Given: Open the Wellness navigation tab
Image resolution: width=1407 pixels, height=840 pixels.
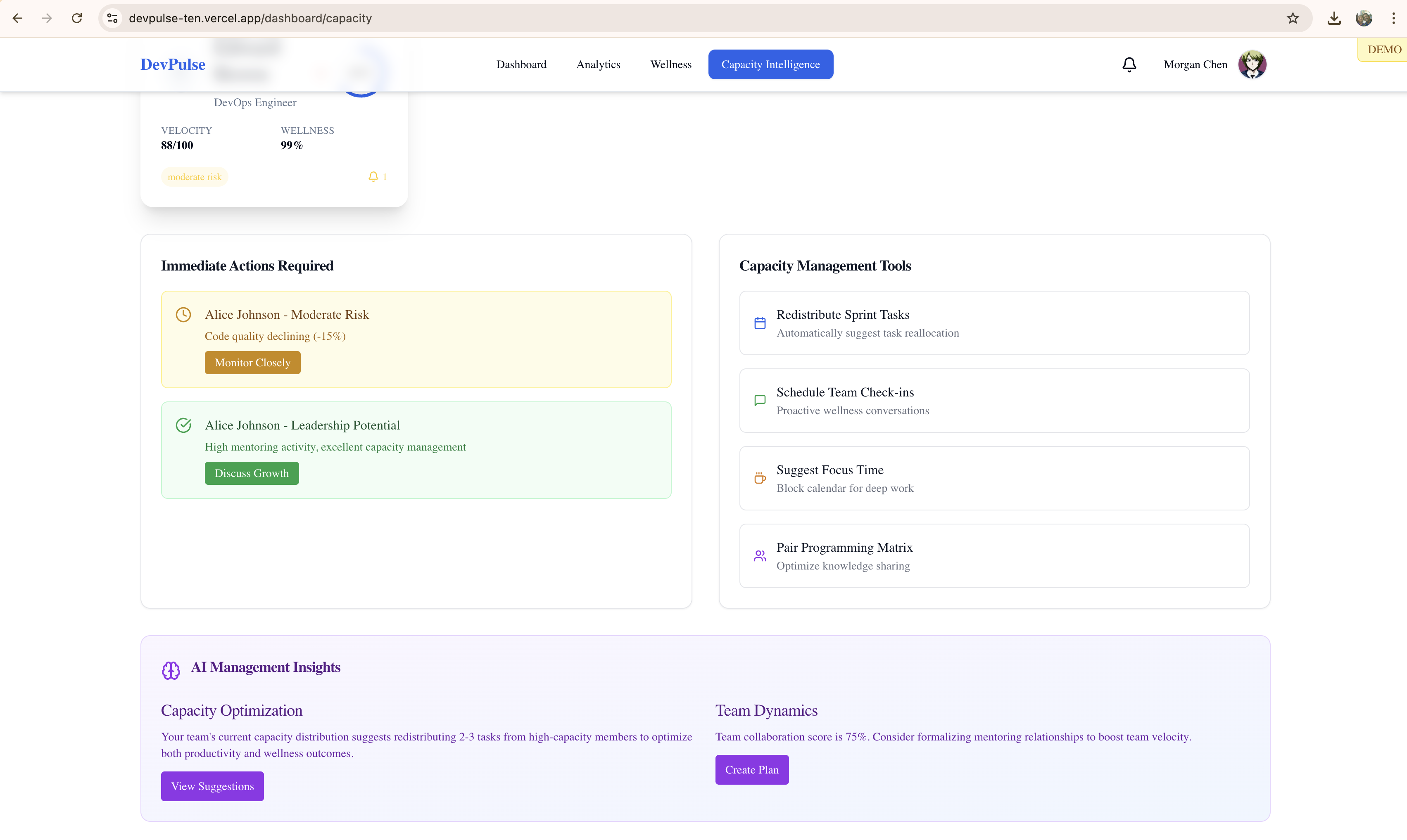Looking at the screenshot, I should point(670,64).
